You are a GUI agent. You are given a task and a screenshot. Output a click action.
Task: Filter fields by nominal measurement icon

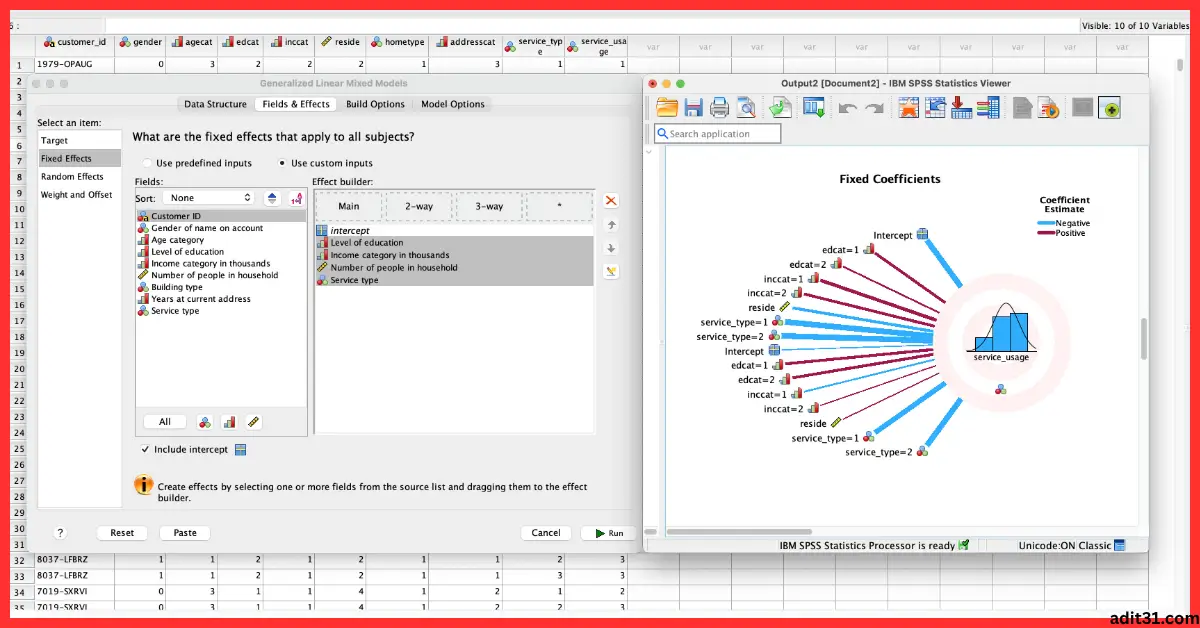[205, 422]
